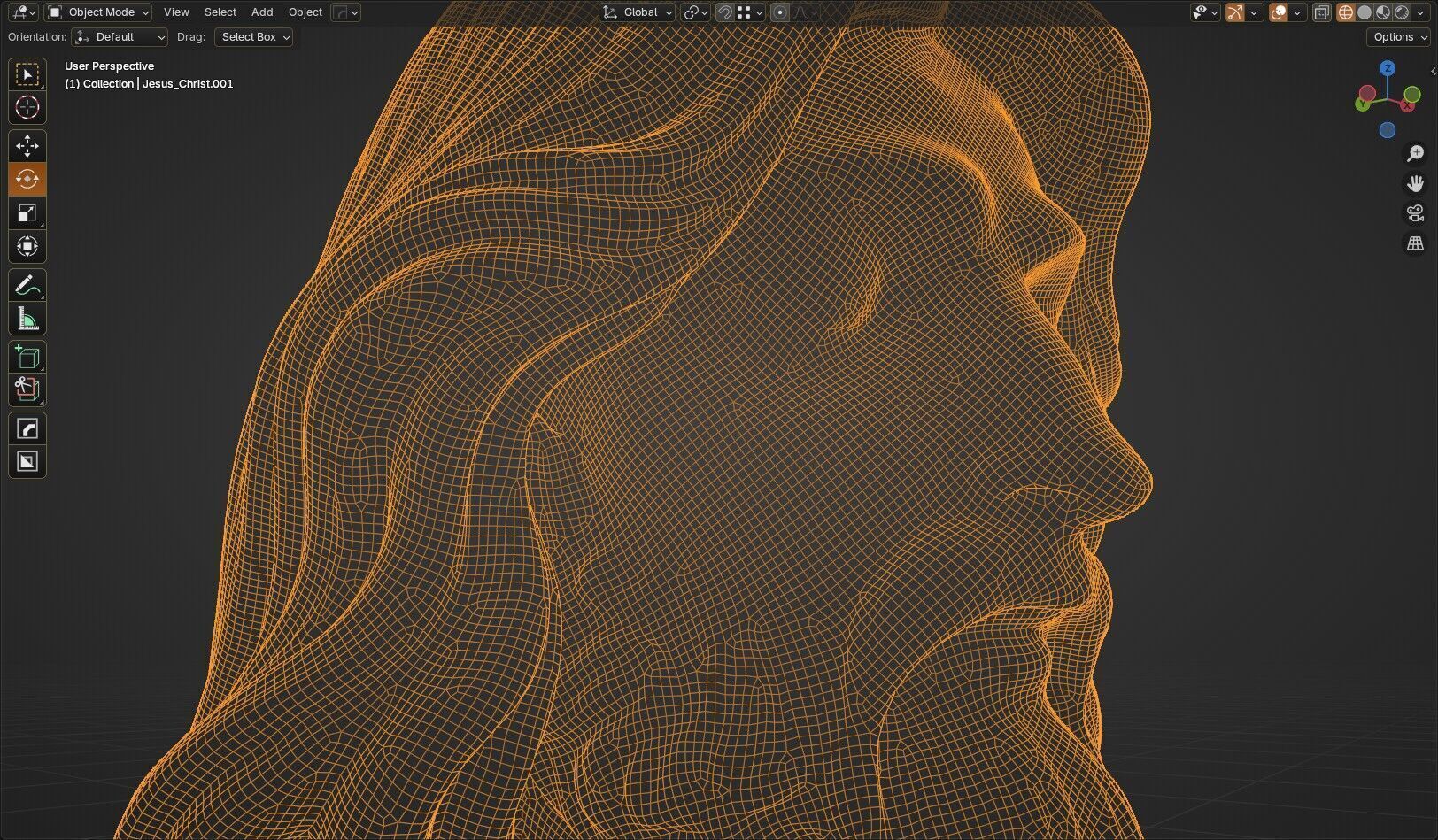Image resolution: width=1438 pixels, height=840 pixels.
Task: Select the Annotate tool
Action: [27, 286]
